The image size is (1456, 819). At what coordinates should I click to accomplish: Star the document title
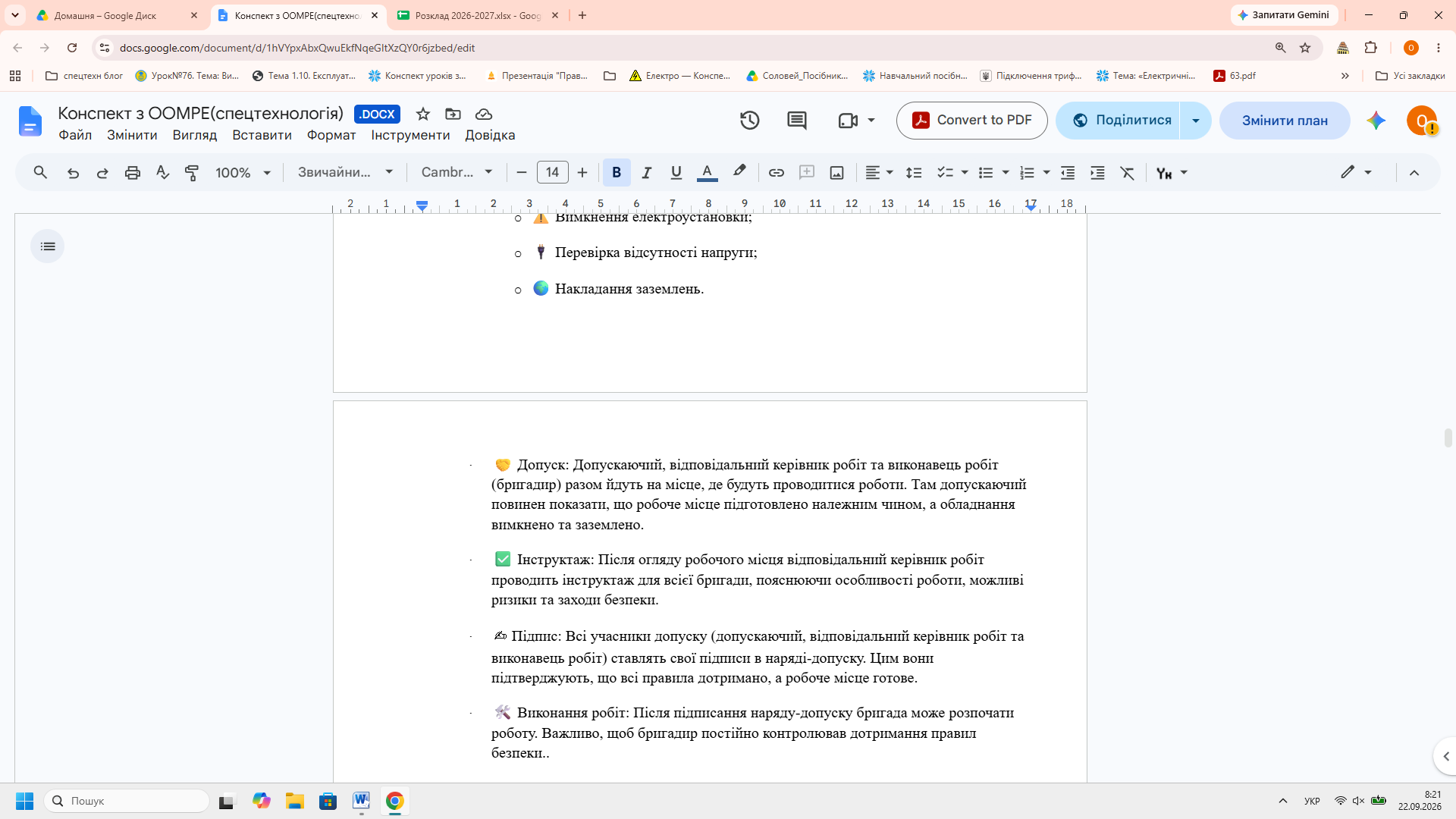(423, 114)
